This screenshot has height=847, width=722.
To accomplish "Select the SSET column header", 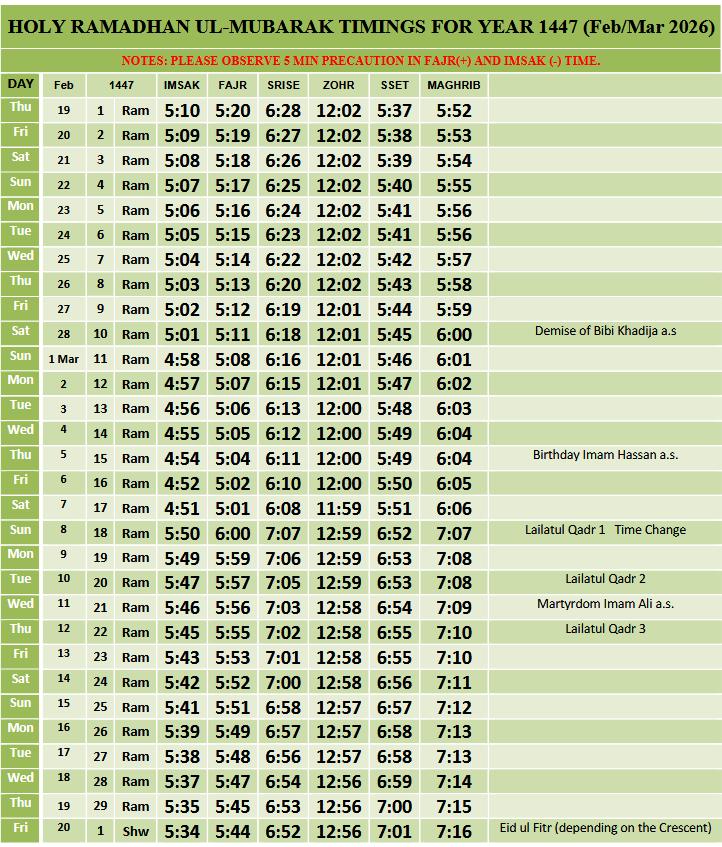I will coord(394,85).
